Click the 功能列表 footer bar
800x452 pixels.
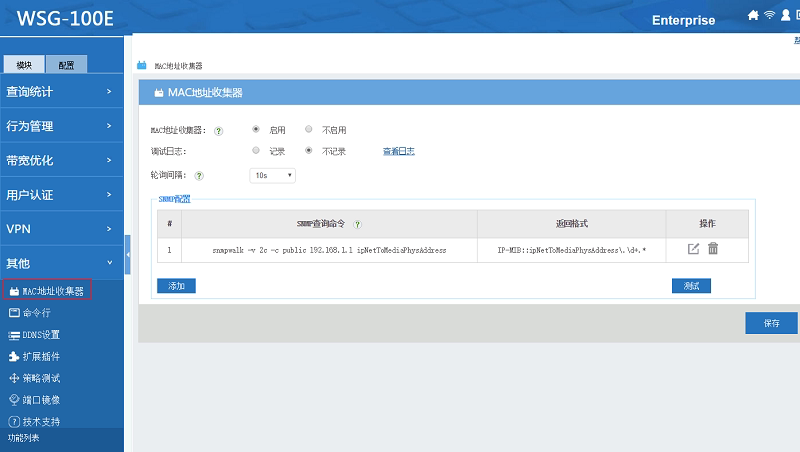point(62,438)
